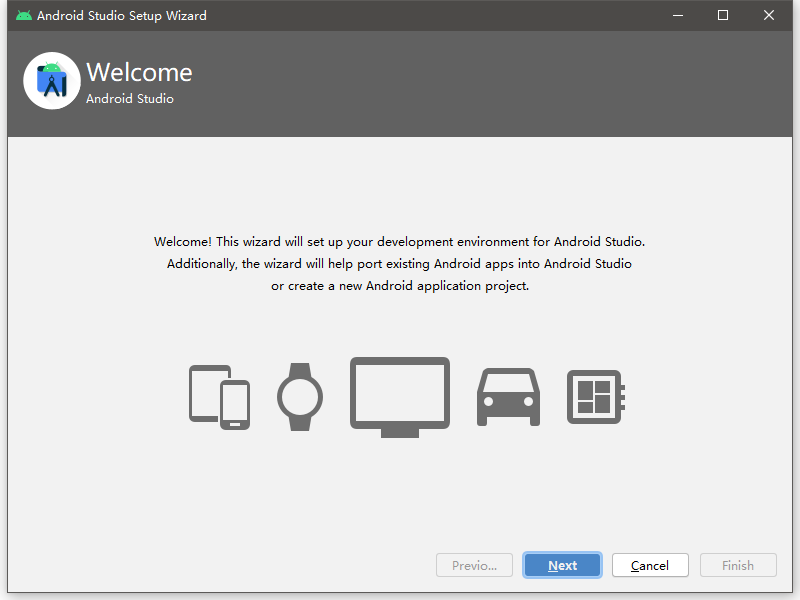Click the line starting with Additionally, the wizard
Viewport: 800px width, 600px height.
pos(399,264)
